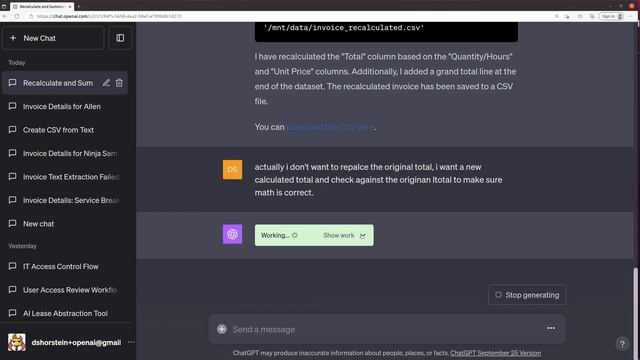Open Invoice Details: Service Break chat
640x360 pixels.
[x=64, y=200]
